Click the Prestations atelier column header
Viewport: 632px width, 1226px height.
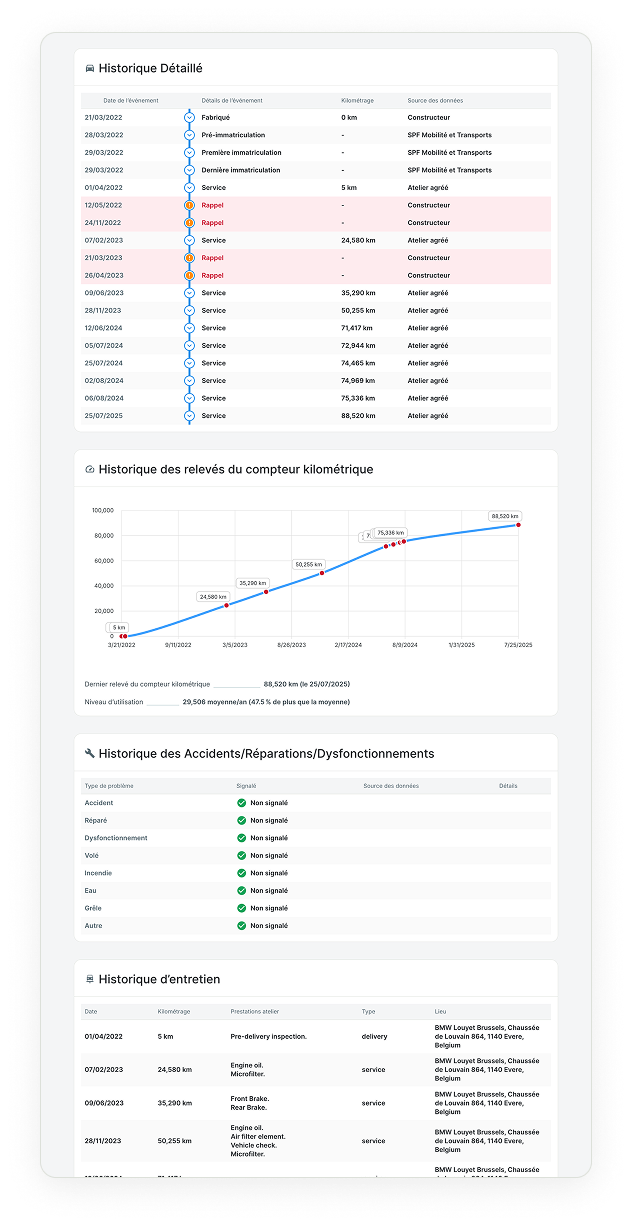[257, 1011]
